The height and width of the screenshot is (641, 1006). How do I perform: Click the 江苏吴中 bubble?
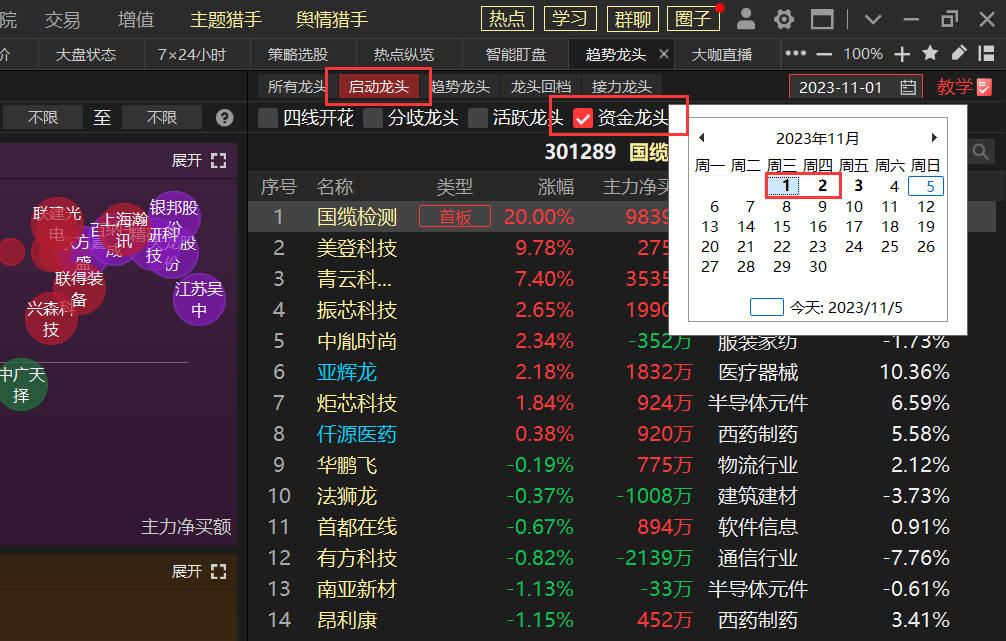coord(199,300)
